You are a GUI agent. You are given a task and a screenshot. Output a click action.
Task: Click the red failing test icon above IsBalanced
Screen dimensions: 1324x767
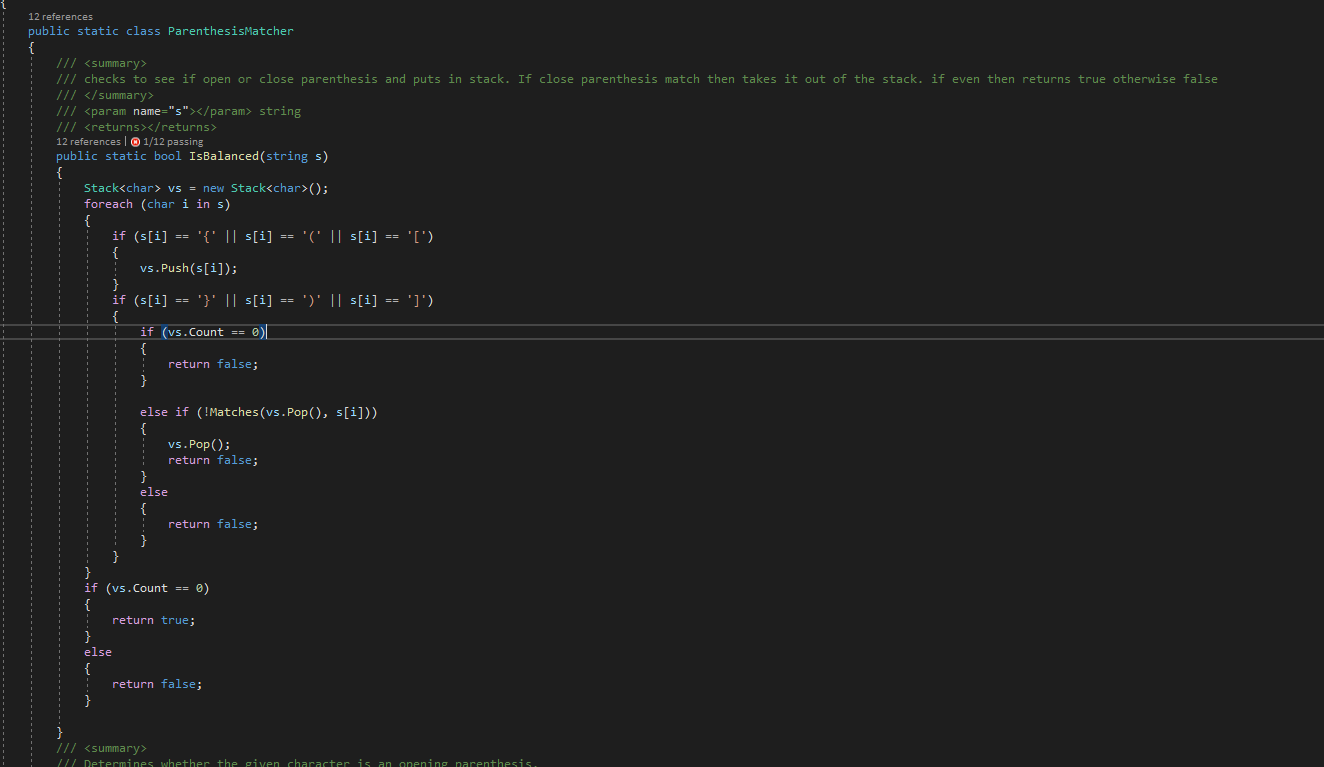(136, 142)
